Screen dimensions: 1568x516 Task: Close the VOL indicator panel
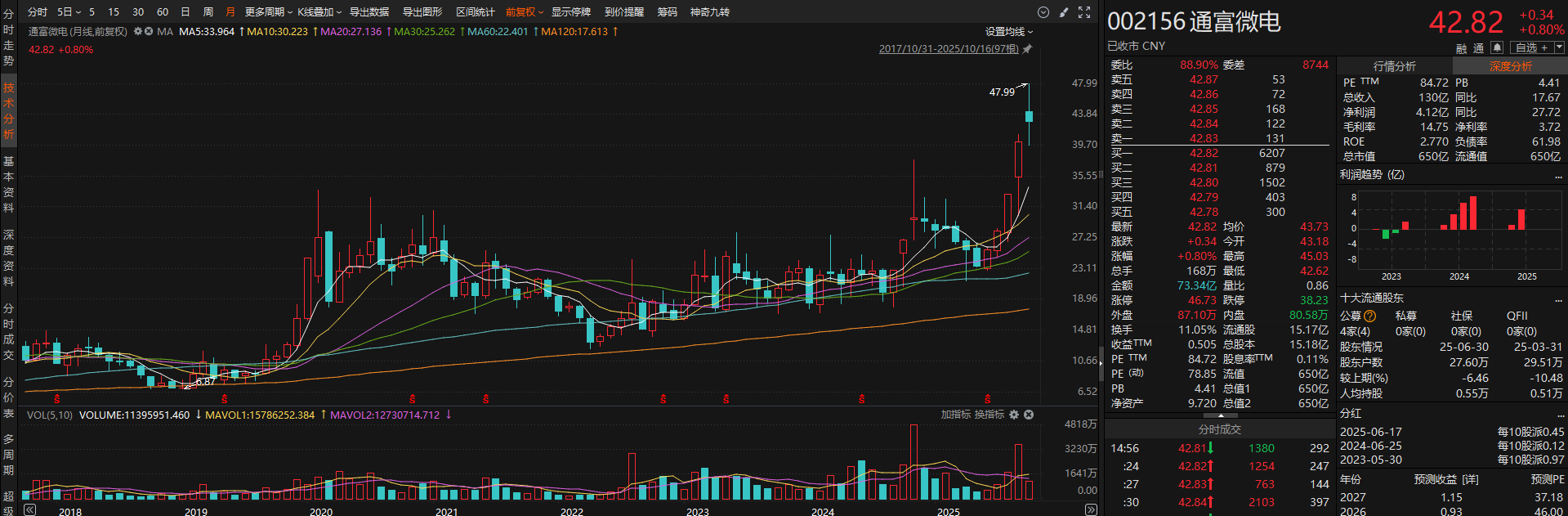[x=1029, y=415]
